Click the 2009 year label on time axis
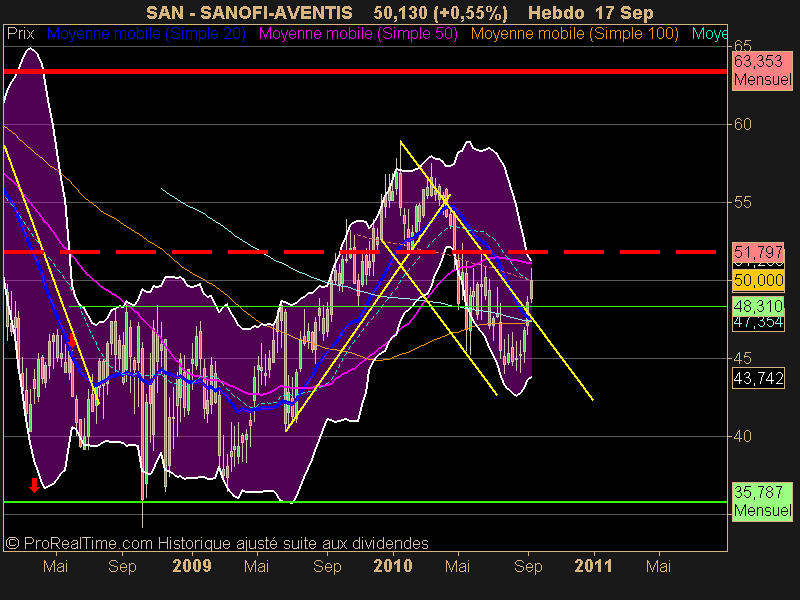The image size is (800, 600). pyautogui.click(x=192, y=566)
